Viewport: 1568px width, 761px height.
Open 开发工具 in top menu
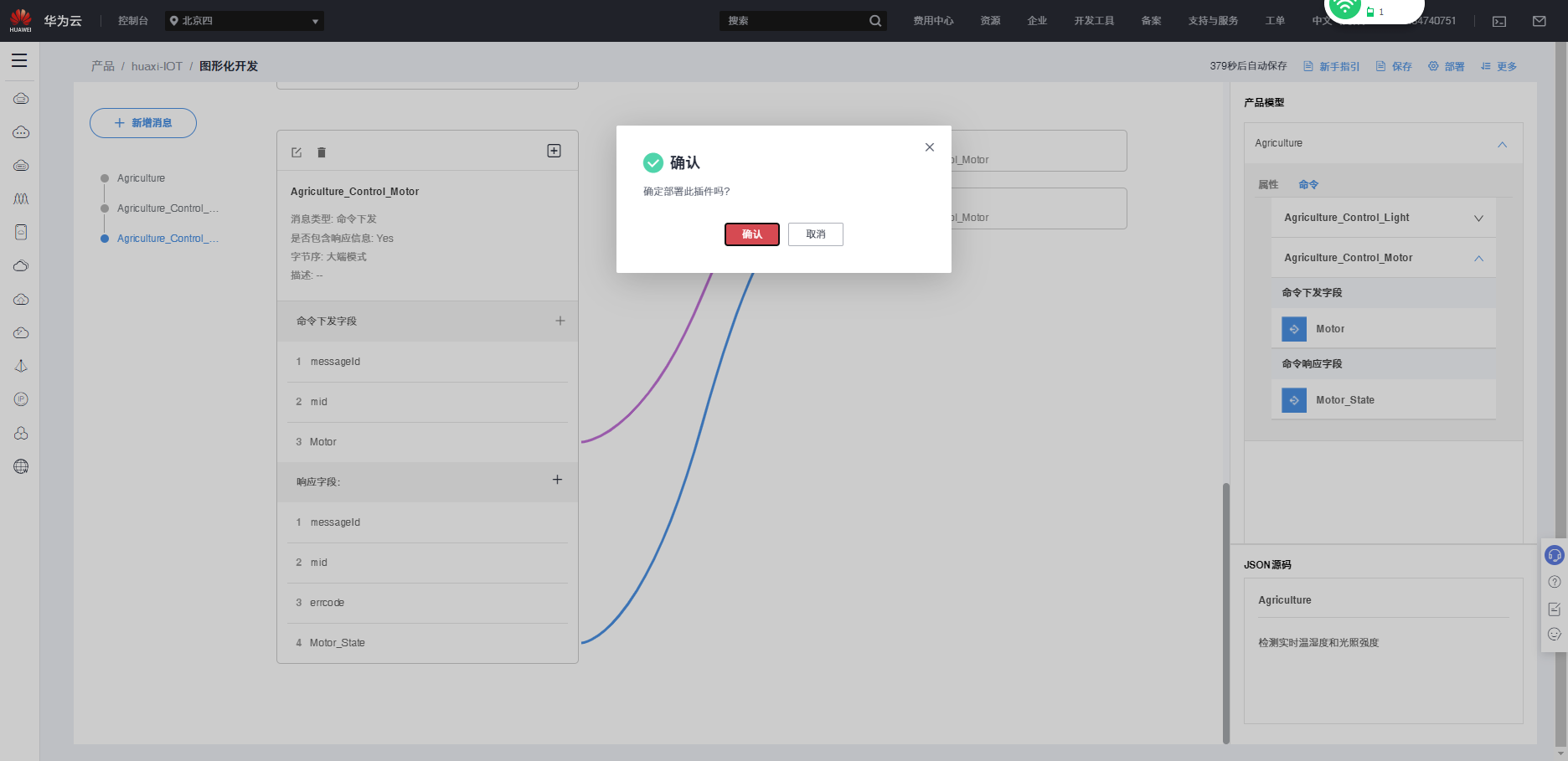click(1094, 21)
